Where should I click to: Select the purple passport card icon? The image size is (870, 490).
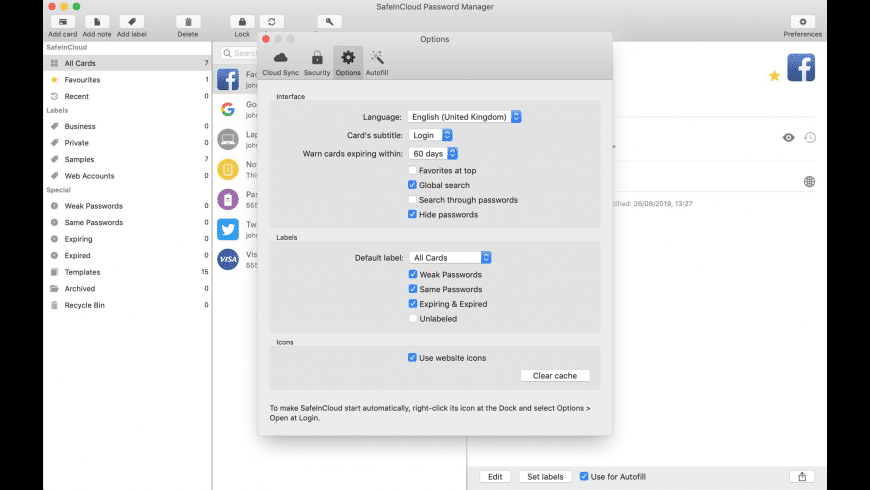[228, 199]
